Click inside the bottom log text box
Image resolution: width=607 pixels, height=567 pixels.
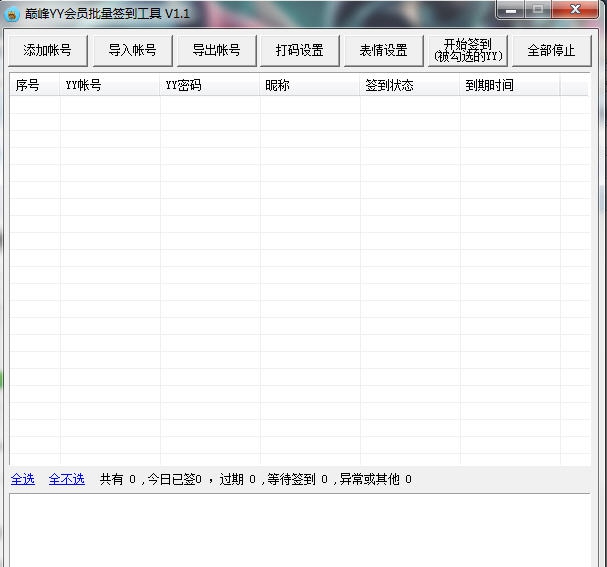pos(300,530)
